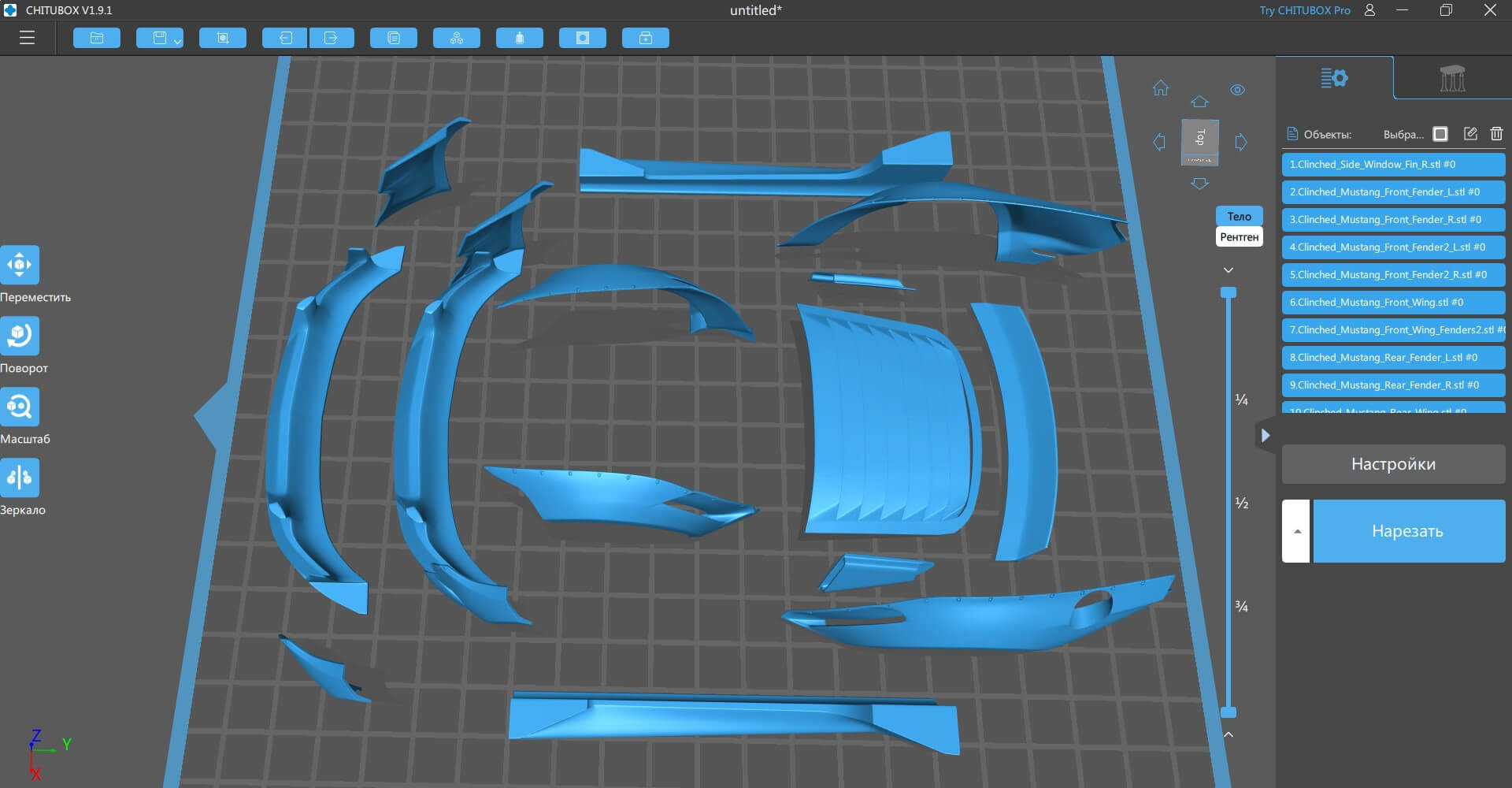Collapse the right panel with the triangle arrow
1512x788 pixels.
click(x=1265, y=435)
